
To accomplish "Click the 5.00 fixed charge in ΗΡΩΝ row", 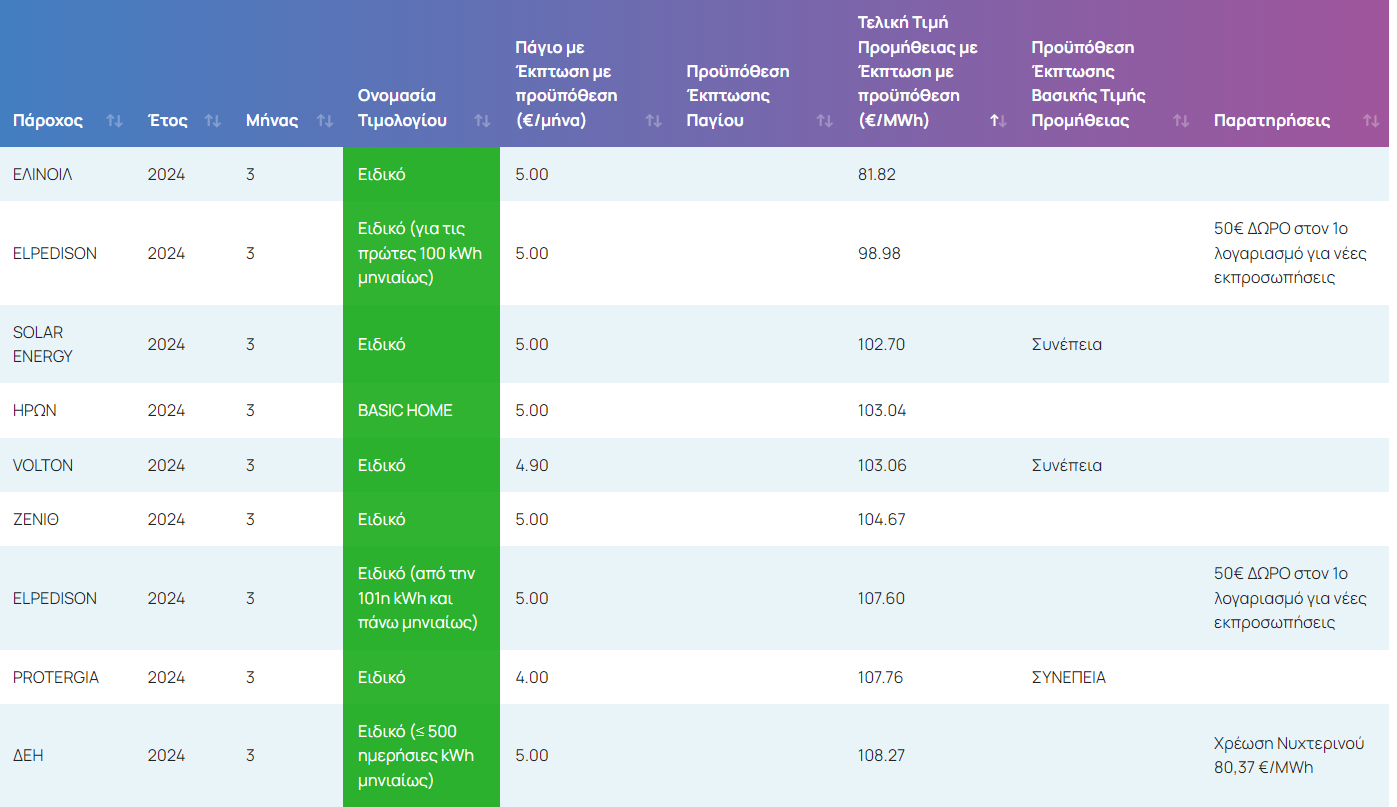I will pos(532,410).
